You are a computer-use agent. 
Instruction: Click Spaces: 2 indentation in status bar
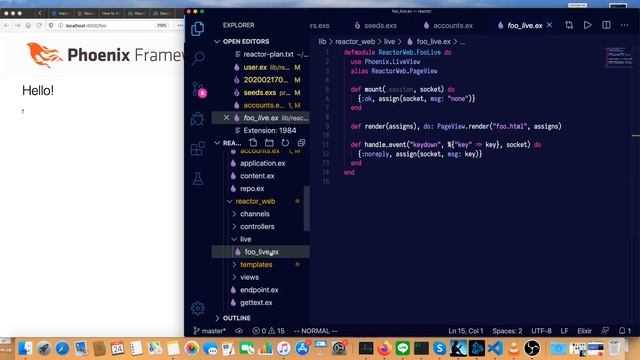pos(507,331)
